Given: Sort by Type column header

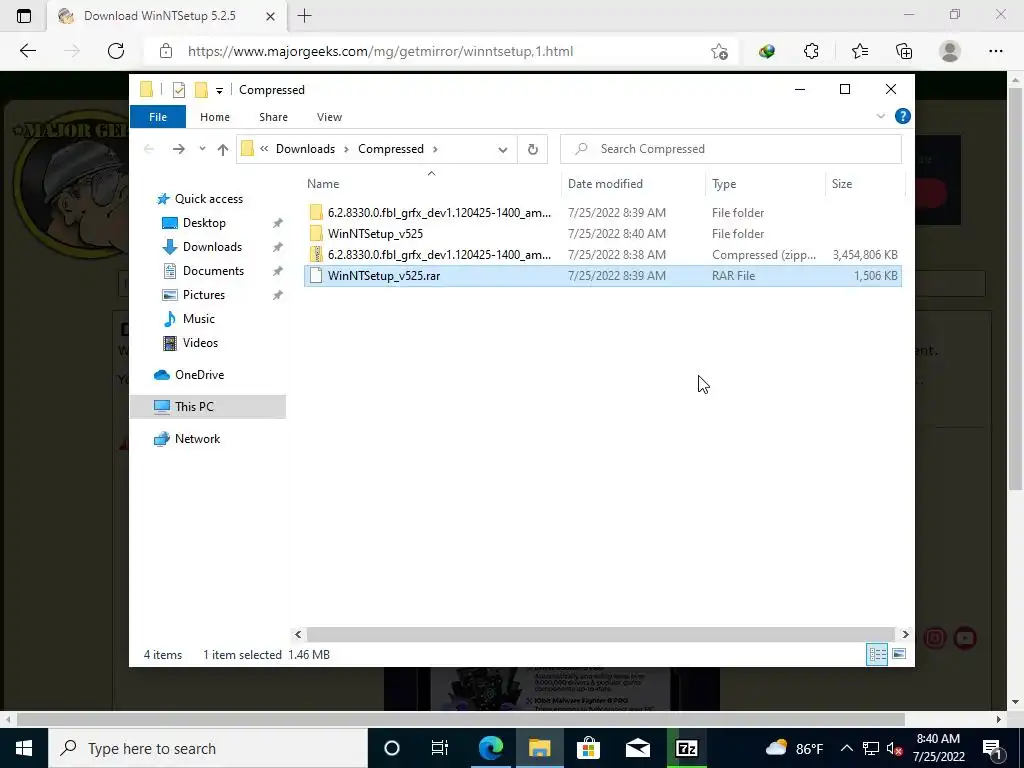Looking at the screenshot, I should pos(724,184).
